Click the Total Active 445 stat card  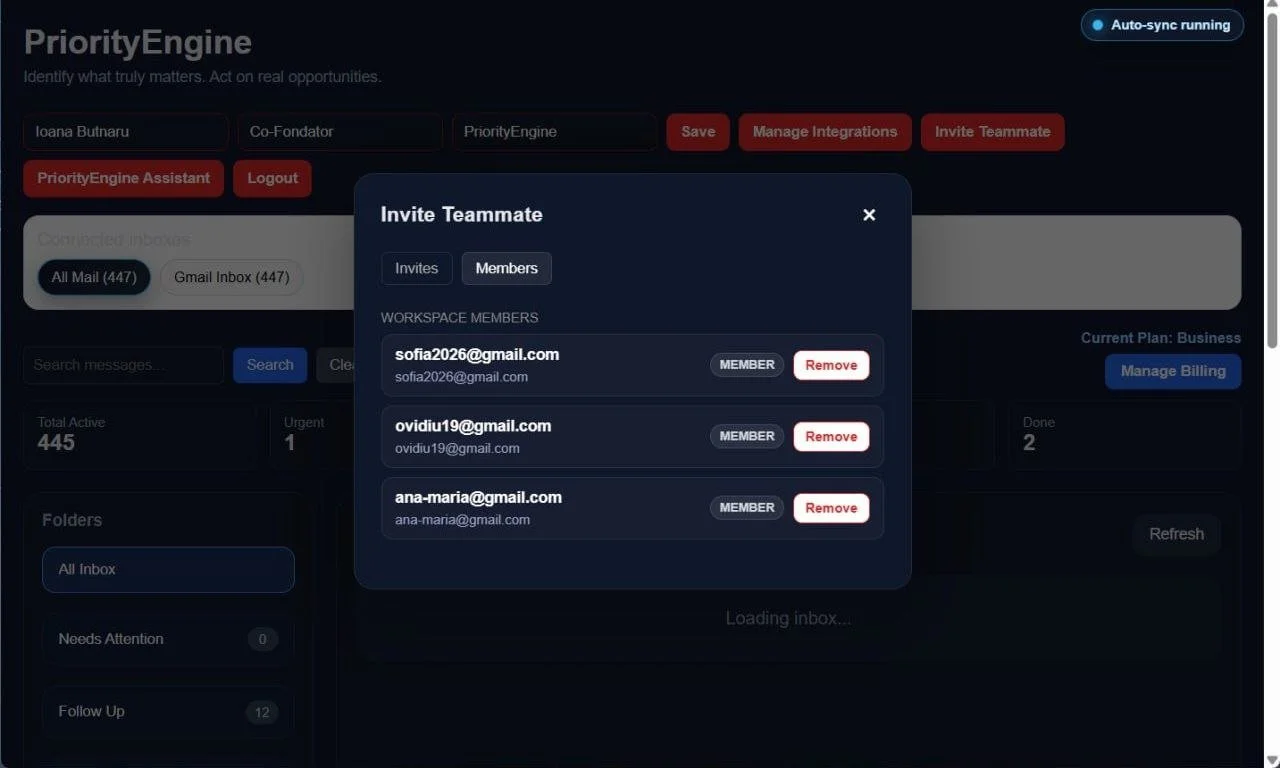pos(141,435)
